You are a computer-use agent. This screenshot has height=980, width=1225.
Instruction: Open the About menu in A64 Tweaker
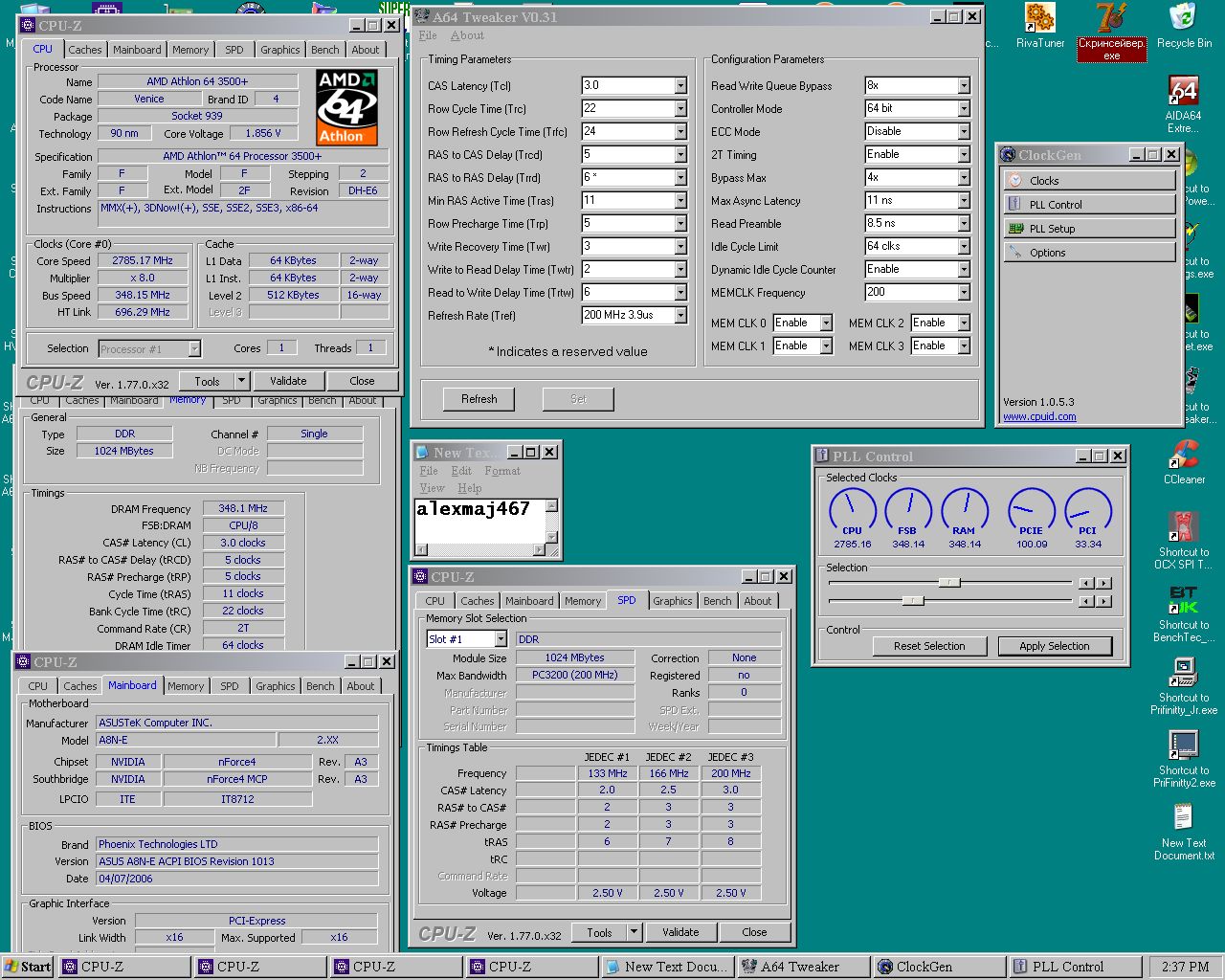pyautogui.click(x=467, y=35)
